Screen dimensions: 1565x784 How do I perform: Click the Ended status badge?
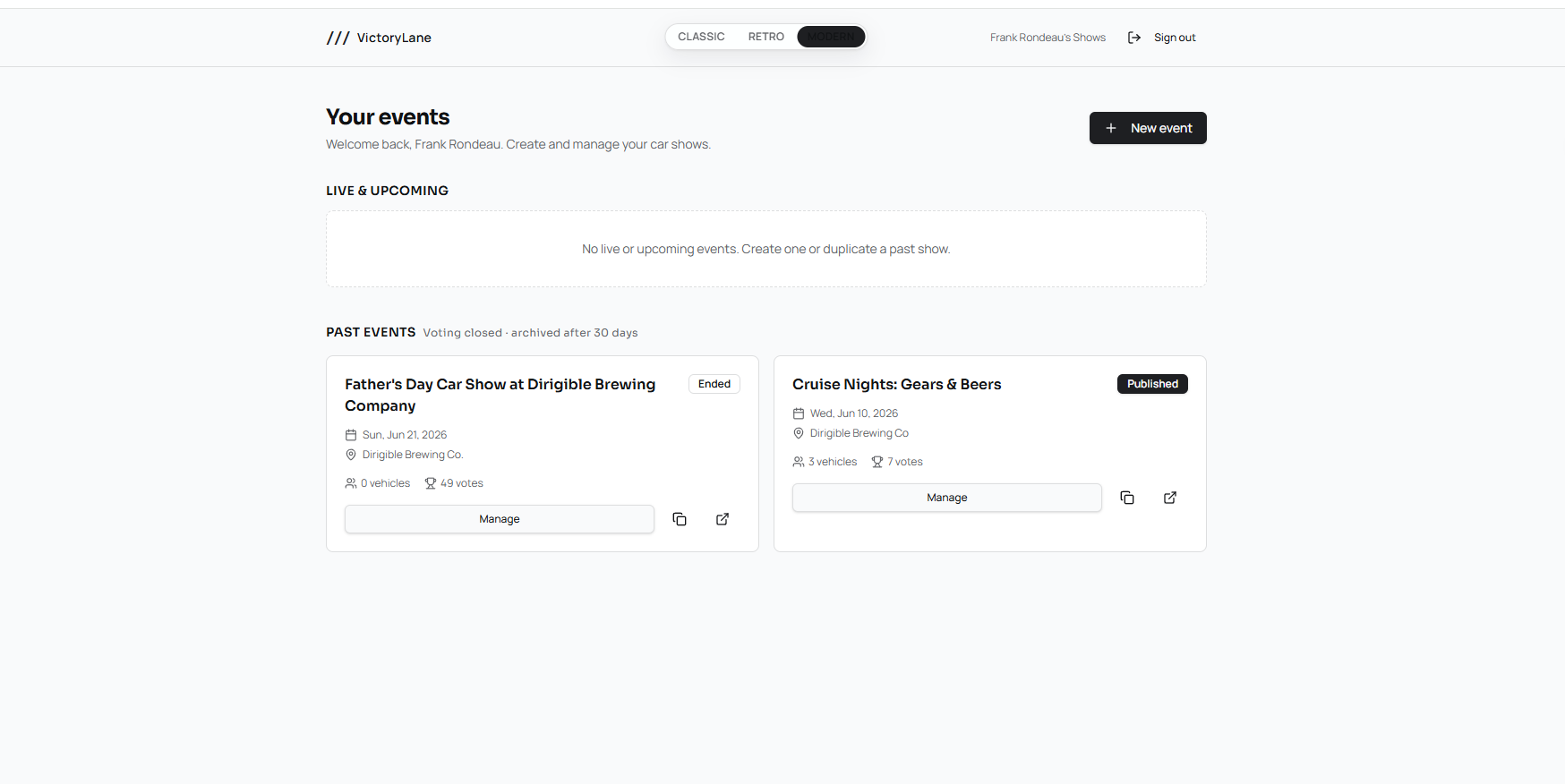coord(714,384)
